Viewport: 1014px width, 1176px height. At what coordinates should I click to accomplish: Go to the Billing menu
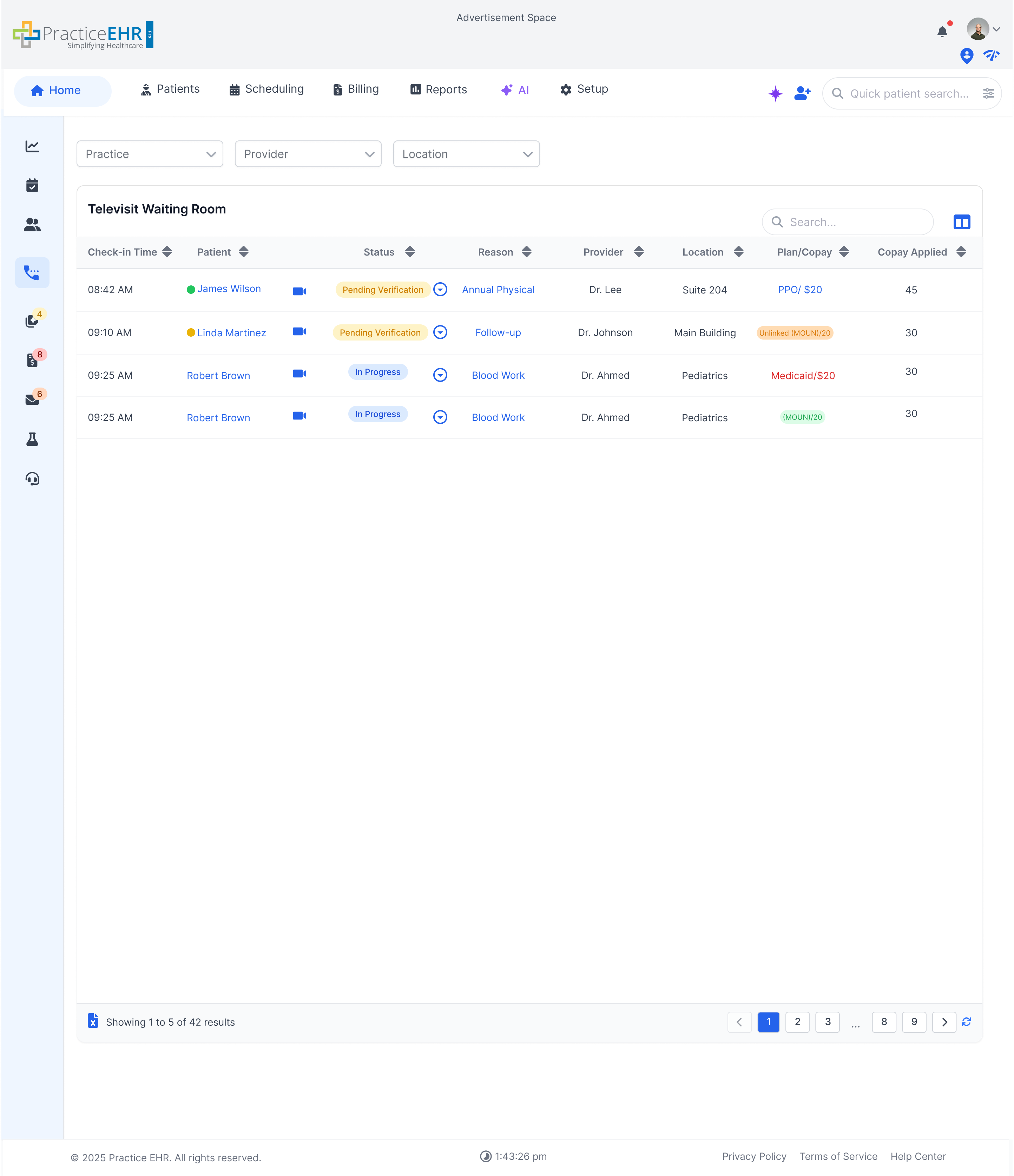tap(355, 89)
